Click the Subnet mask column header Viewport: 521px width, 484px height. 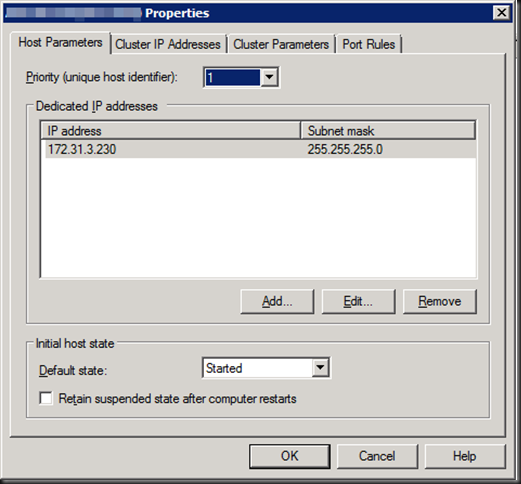point(388,131)
